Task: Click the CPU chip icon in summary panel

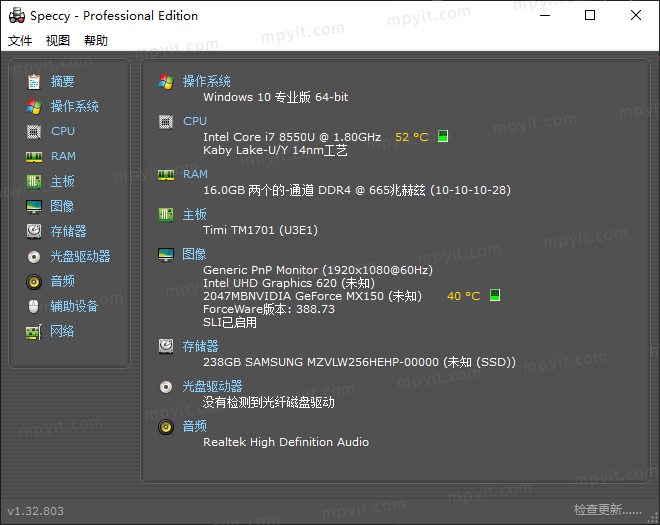Action: coord(166,122)
